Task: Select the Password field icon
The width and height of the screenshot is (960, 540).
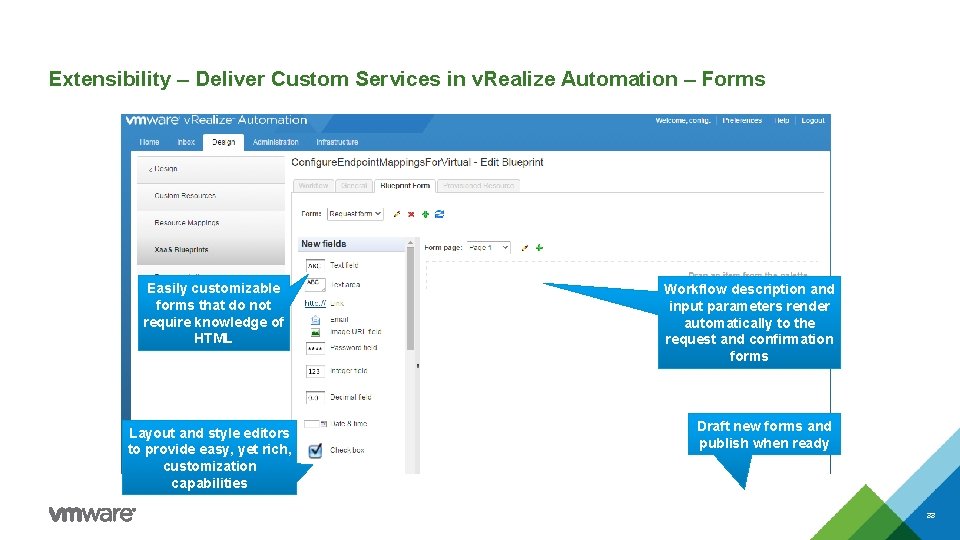Action: click(x=315, y=348)
